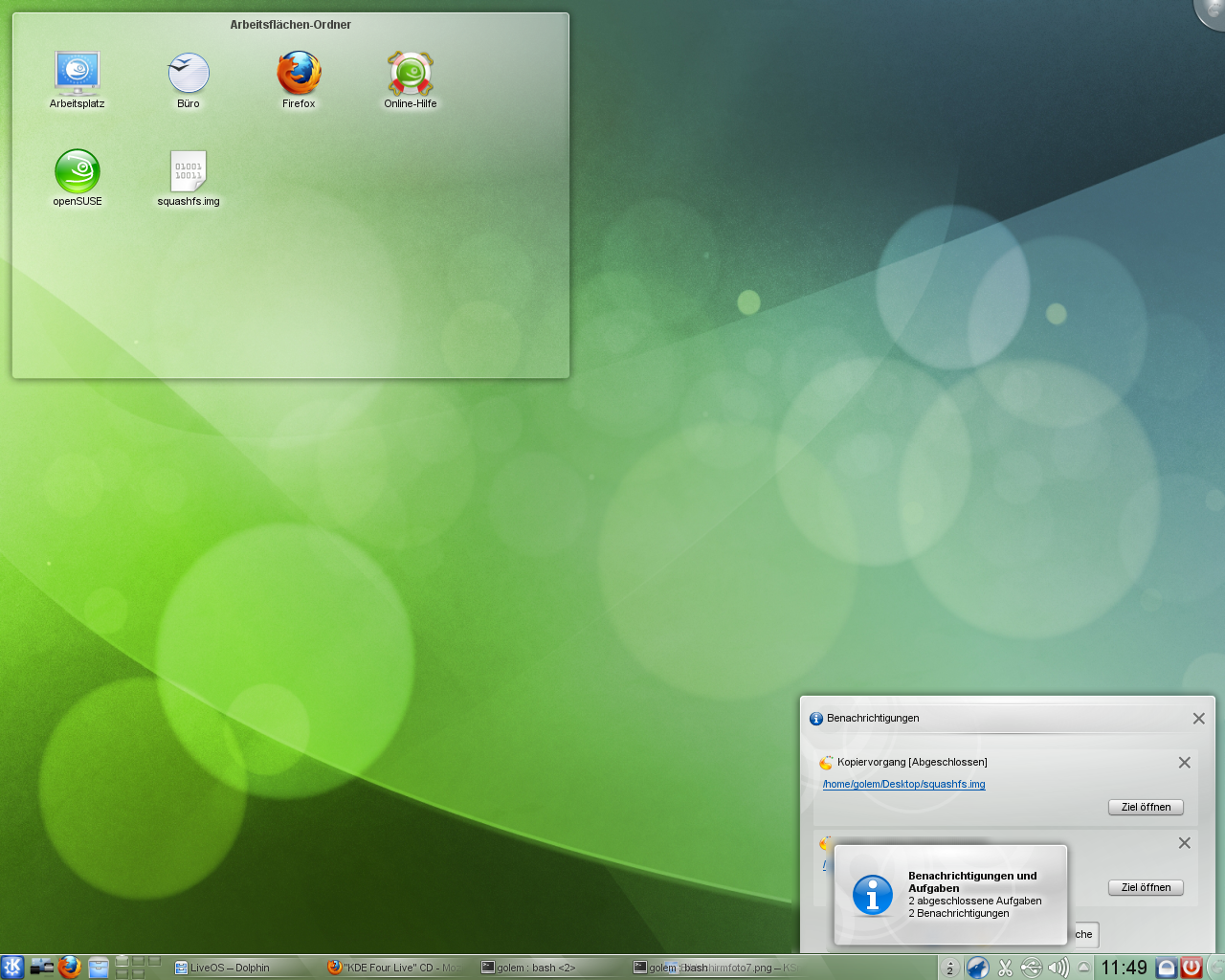The width and height of the screenshot is (1225, 980).
Task: Dismiss the Kopiervorgang [Abgeschlossen] notification
Action: 1184,763
